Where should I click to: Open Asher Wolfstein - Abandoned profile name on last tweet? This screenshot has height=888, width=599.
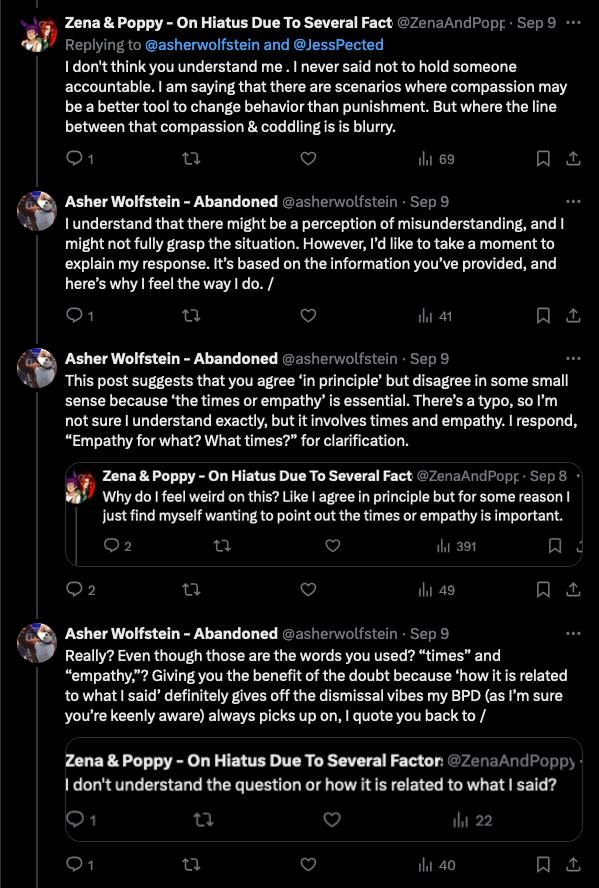point(172,634)
